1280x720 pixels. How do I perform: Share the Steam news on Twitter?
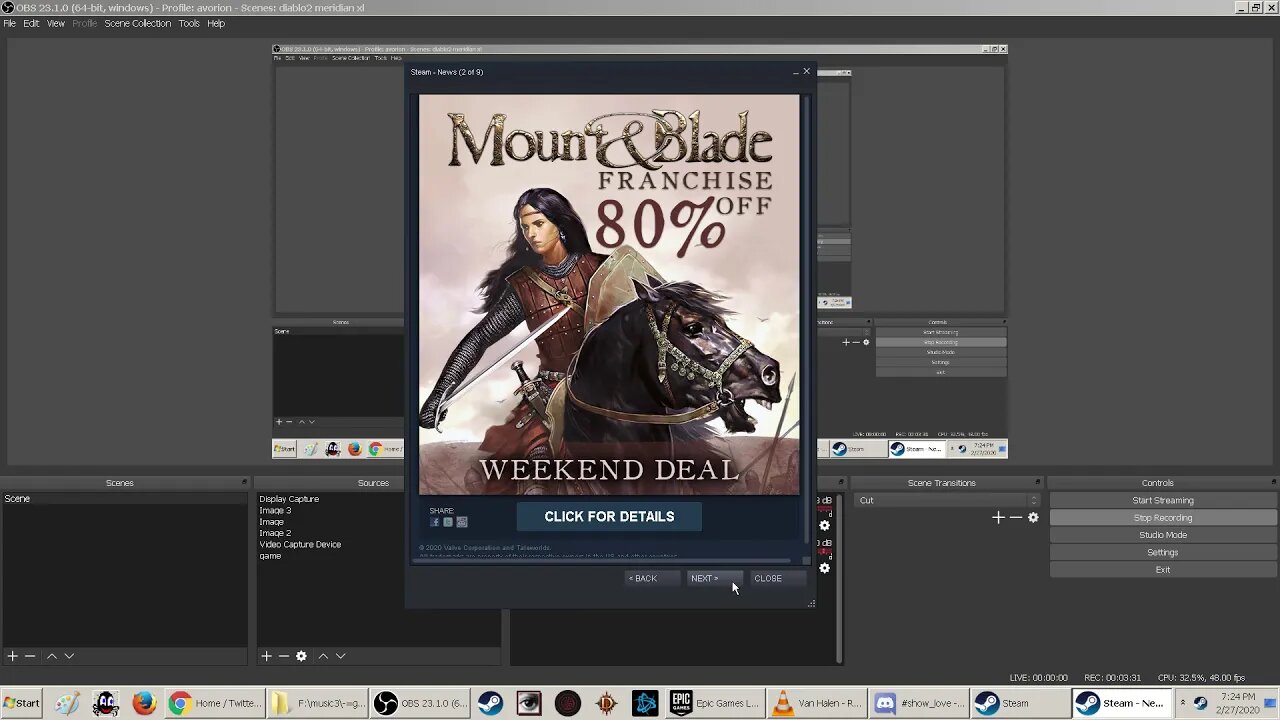448,522
